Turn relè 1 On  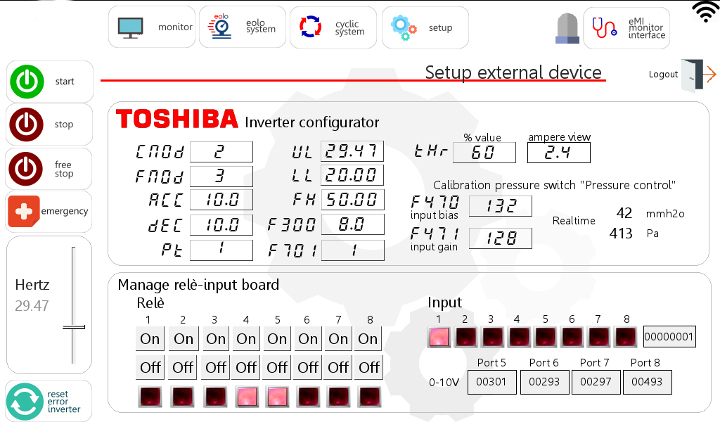pos(150,339)
